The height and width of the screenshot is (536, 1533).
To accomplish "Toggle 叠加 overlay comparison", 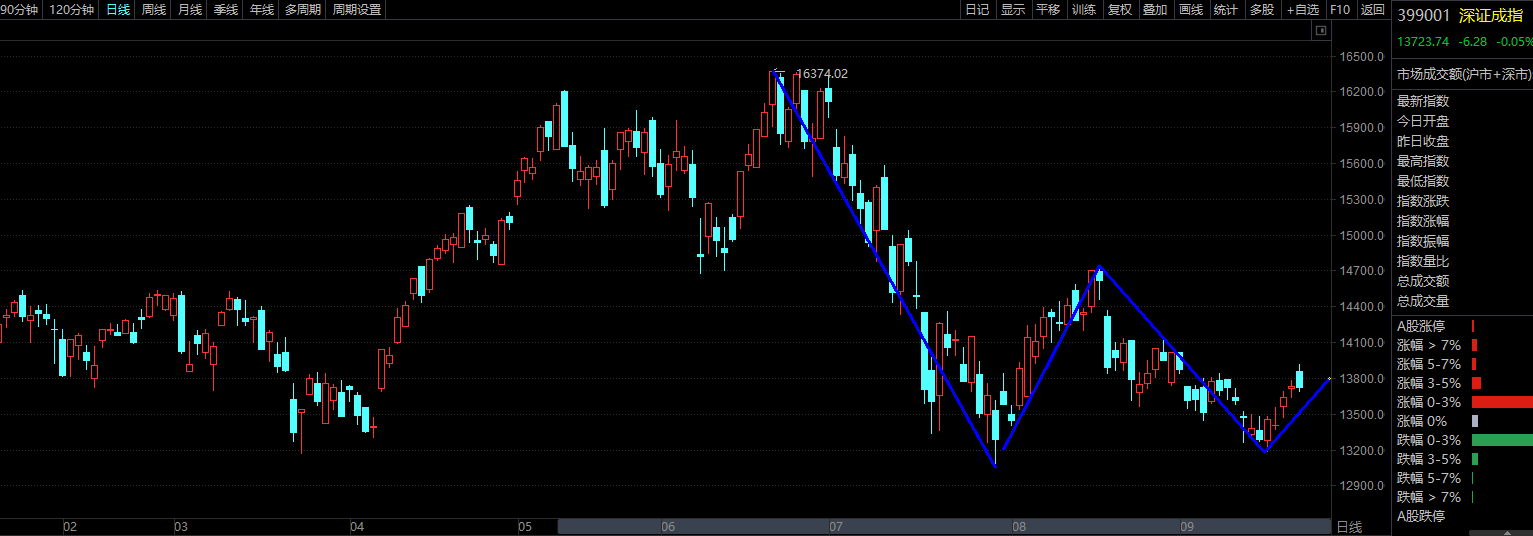I will (x=1154, y=10).
